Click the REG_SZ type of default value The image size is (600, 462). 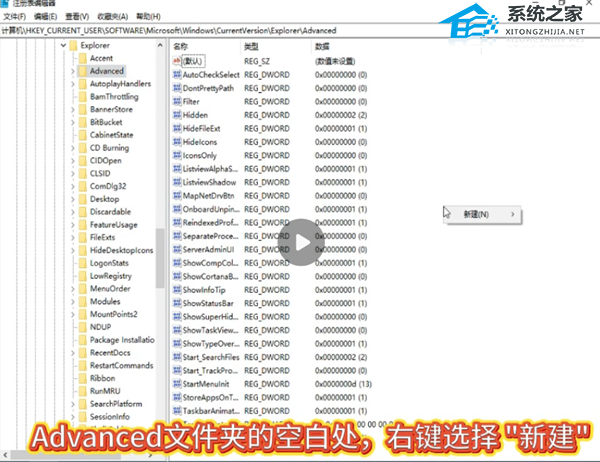click(x=257, y=61)
